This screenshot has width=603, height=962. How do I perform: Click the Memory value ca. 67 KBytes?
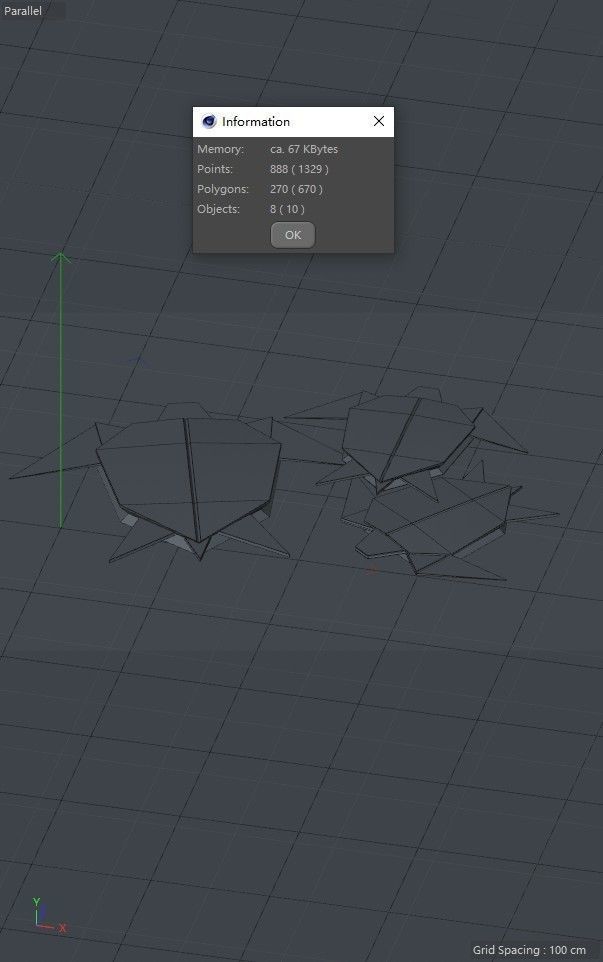tap(304, 149)
